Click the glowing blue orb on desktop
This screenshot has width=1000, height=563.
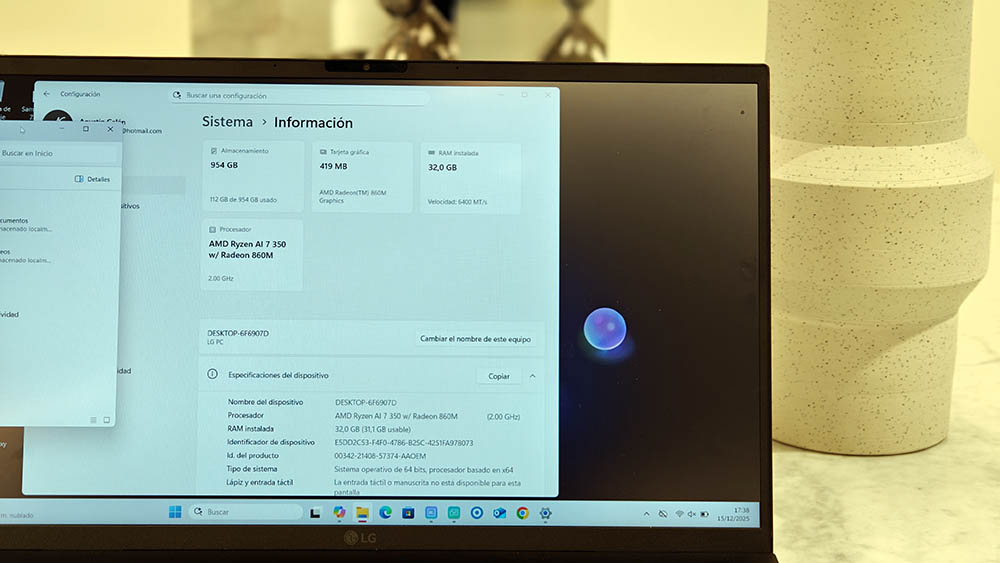click(605, 329)
